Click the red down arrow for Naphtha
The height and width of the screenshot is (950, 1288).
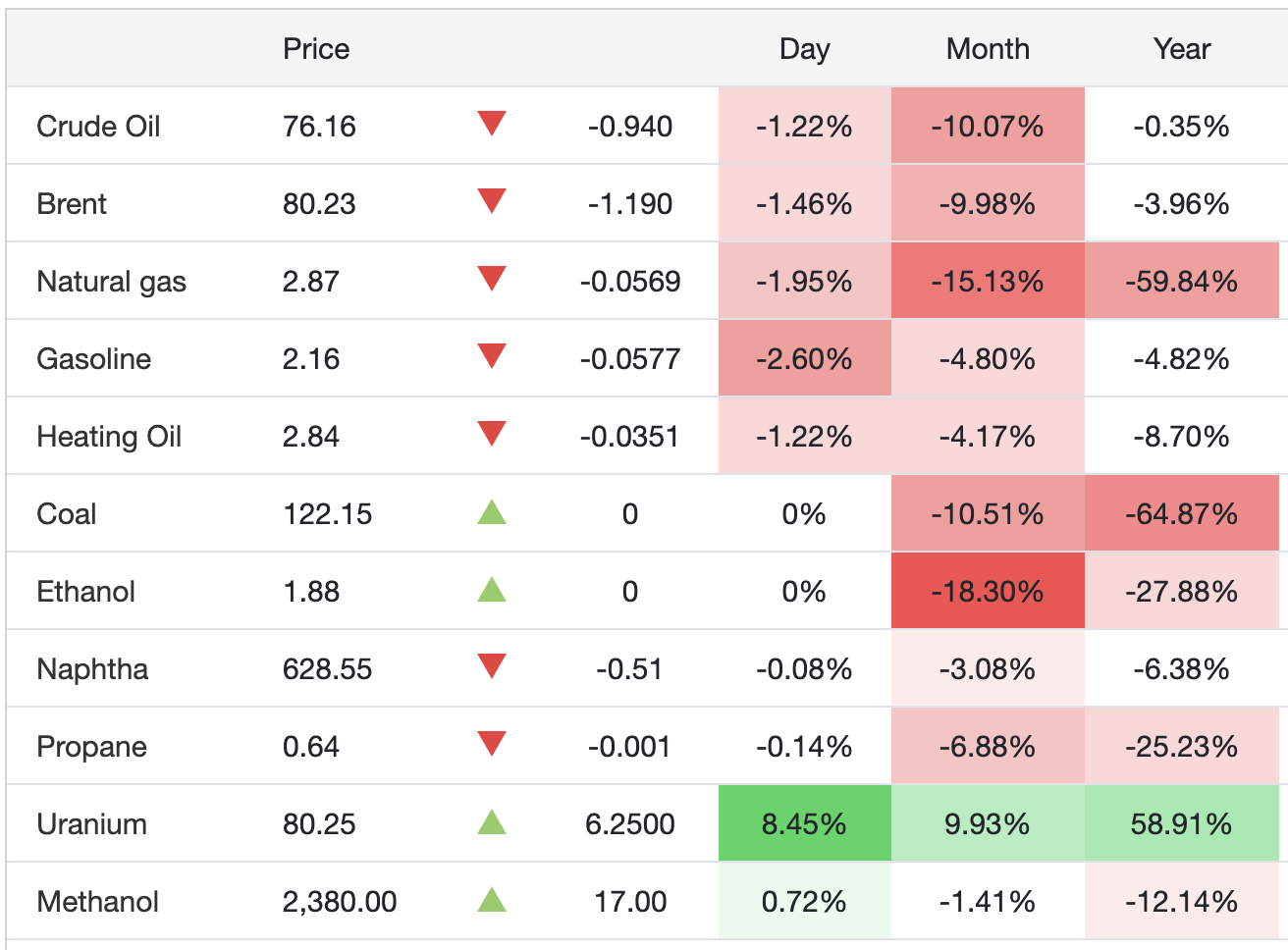[x=492, y=666]
